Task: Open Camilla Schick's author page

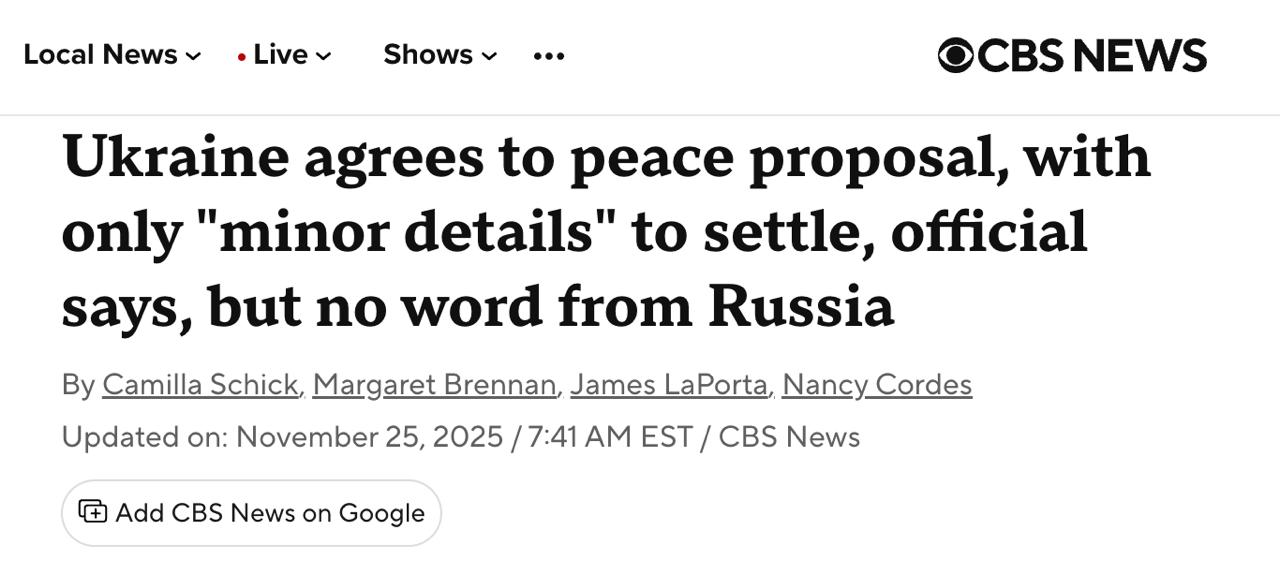Action: 200,384
